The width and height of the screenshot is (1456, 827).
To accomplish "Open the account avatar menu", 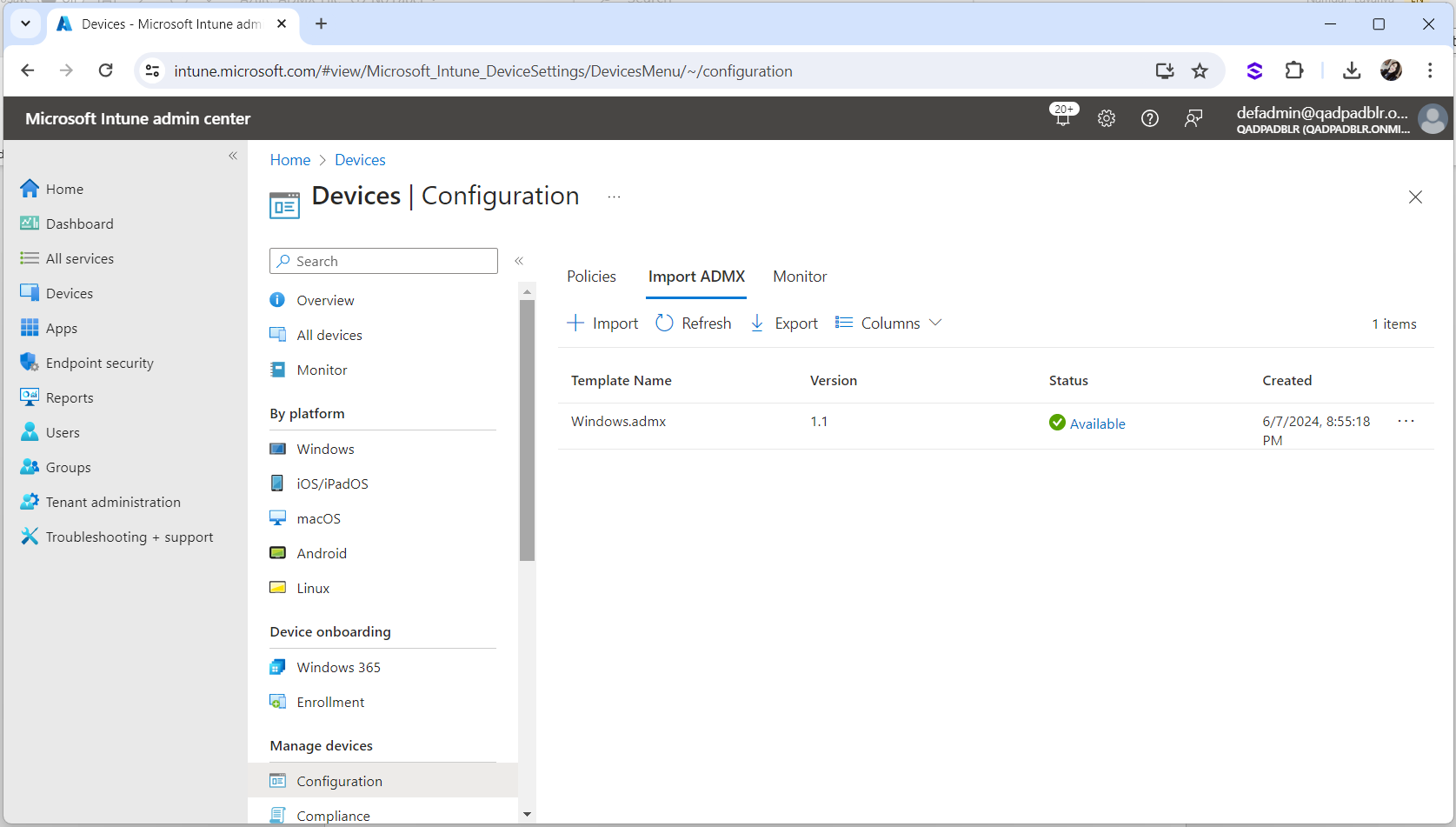I will [x=1432, y=118].
